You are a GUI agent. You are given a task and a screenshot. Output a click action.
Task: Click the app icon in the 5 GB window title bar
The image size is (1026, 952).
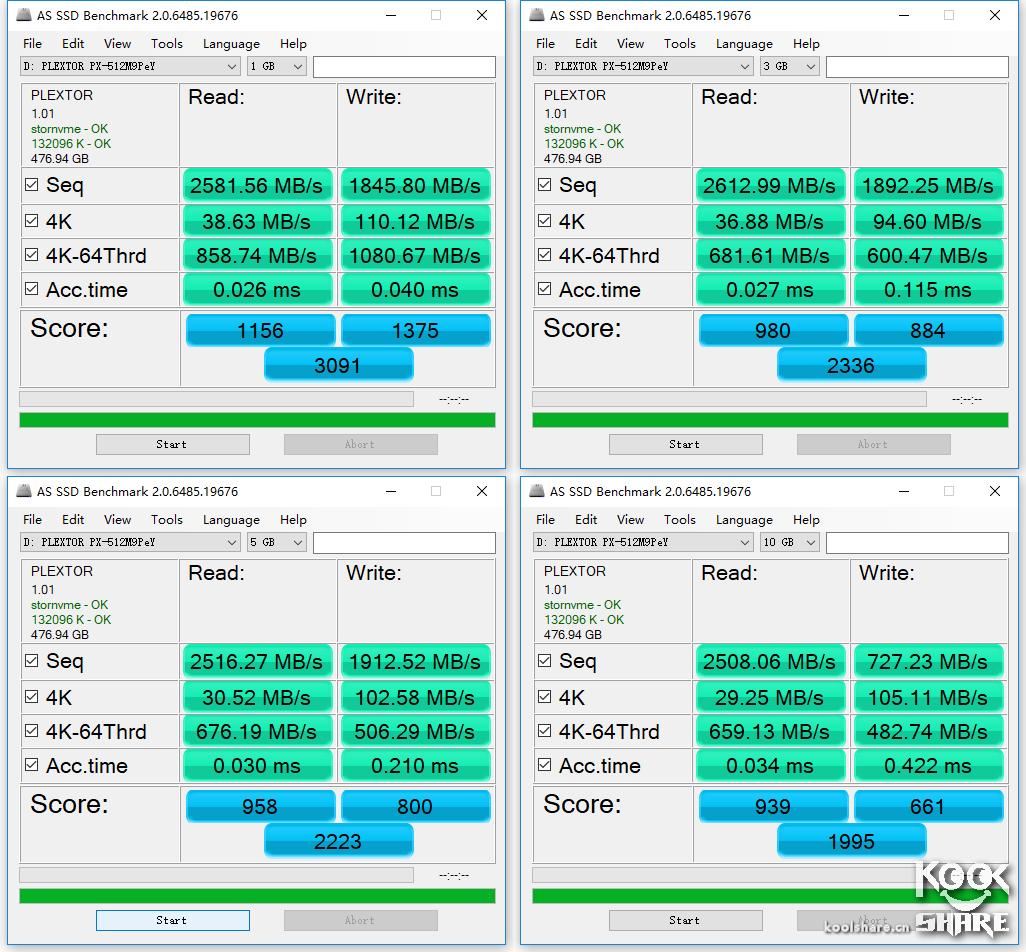[x=24, y=492]
